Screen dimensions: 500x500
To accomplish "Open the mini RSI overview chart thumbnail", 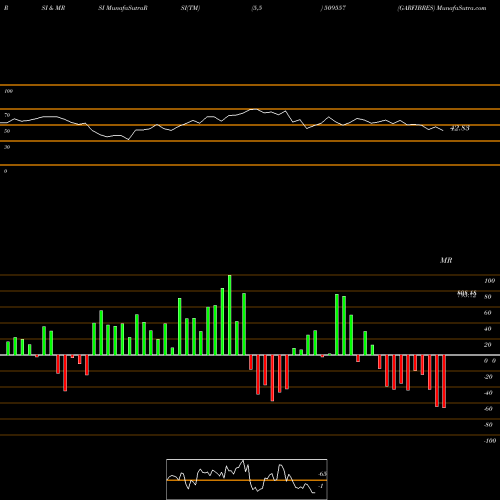I will click(247, 479).
